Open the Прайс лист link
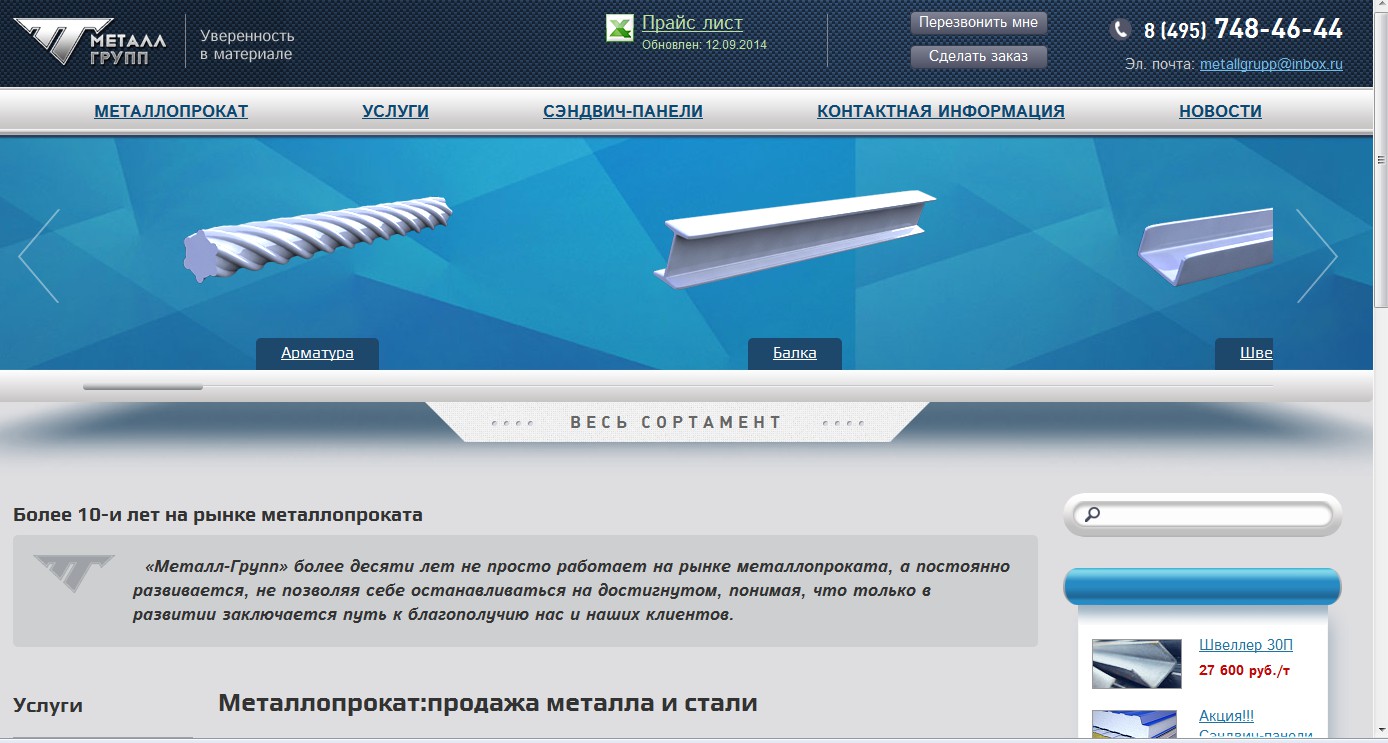 [x=692, y=23]
